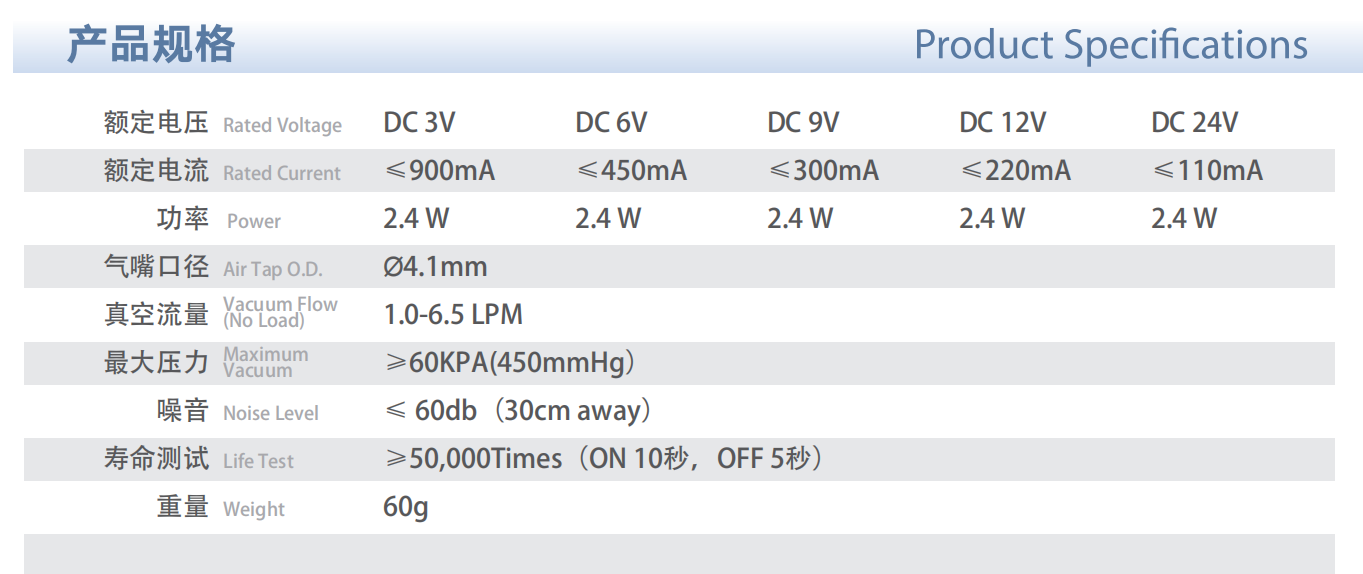The width and height of the screenshot is (1363, 574).
Task: Click the "Weight" row label
Action: click(254, 509)
